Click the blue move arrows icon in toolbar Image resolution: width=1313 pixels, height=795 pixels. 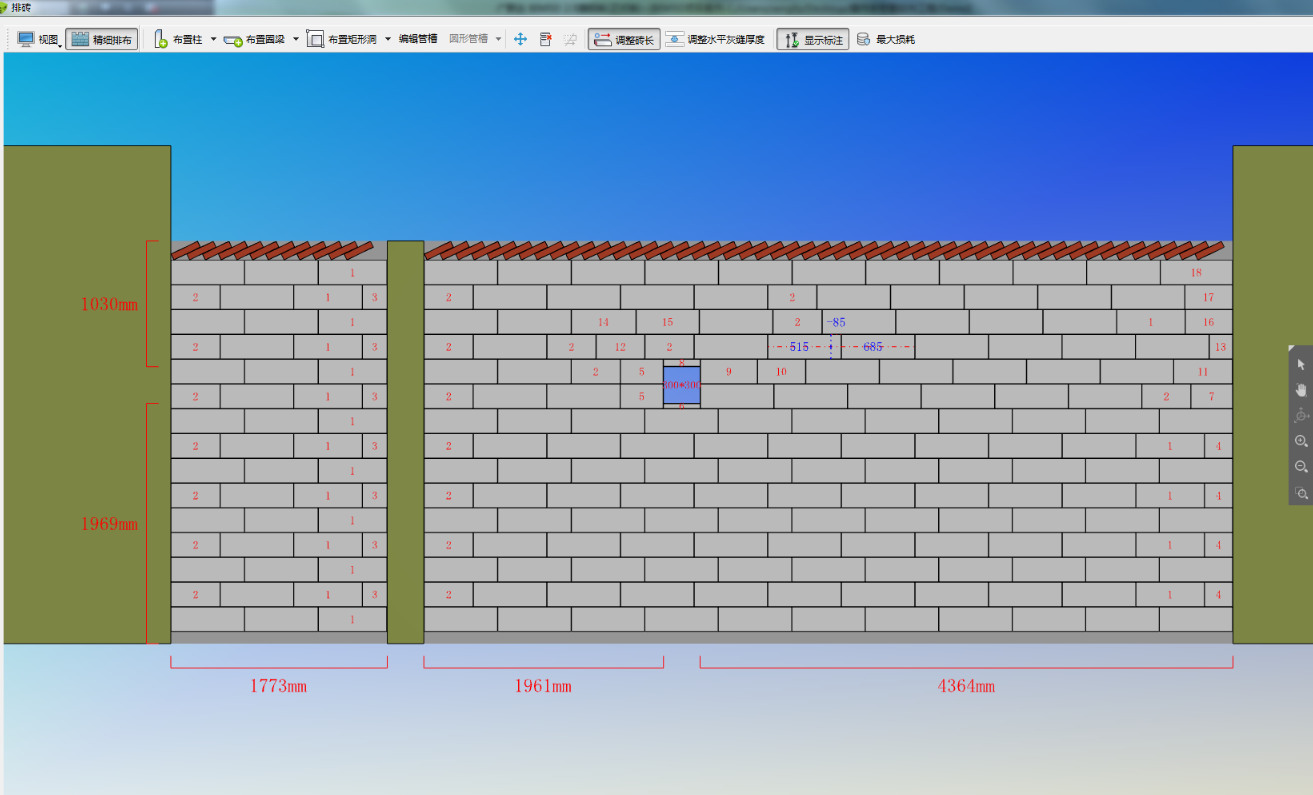tap(520, 40)
